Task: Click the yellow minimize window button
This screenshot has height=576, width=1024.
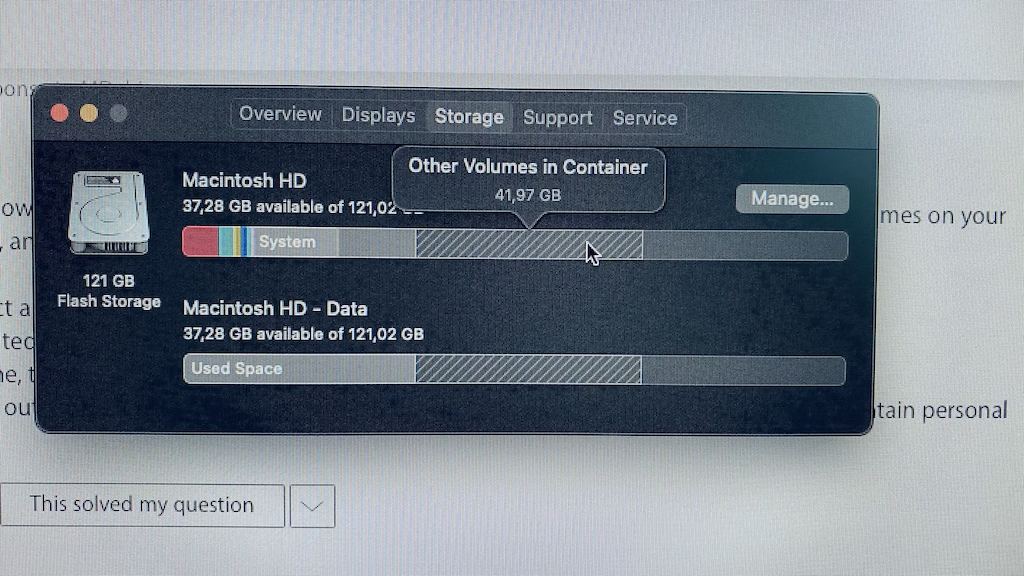Action: (x=89, y=113)
